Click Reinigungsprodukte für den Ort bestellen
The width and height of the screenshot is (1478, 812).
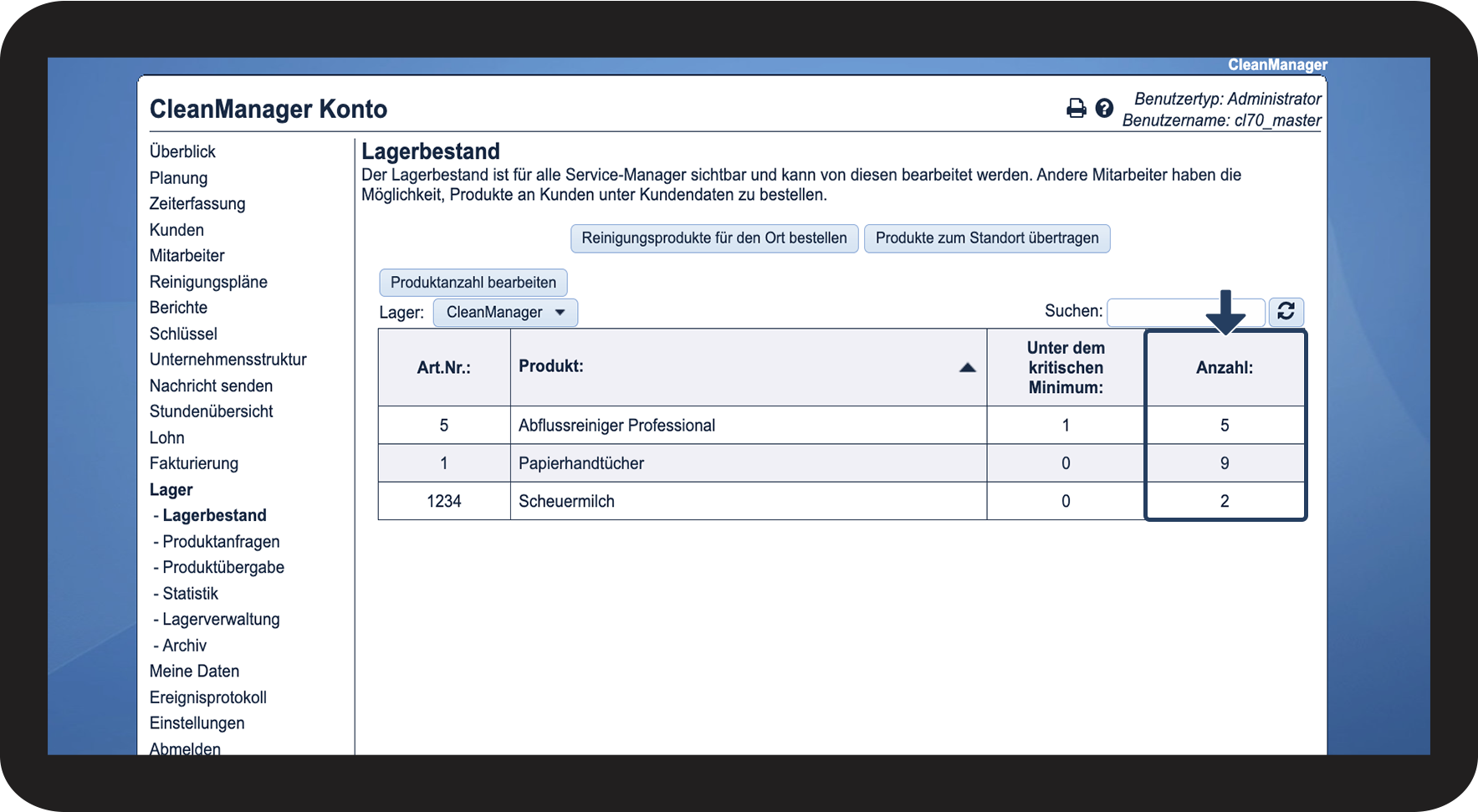point(713,238)
